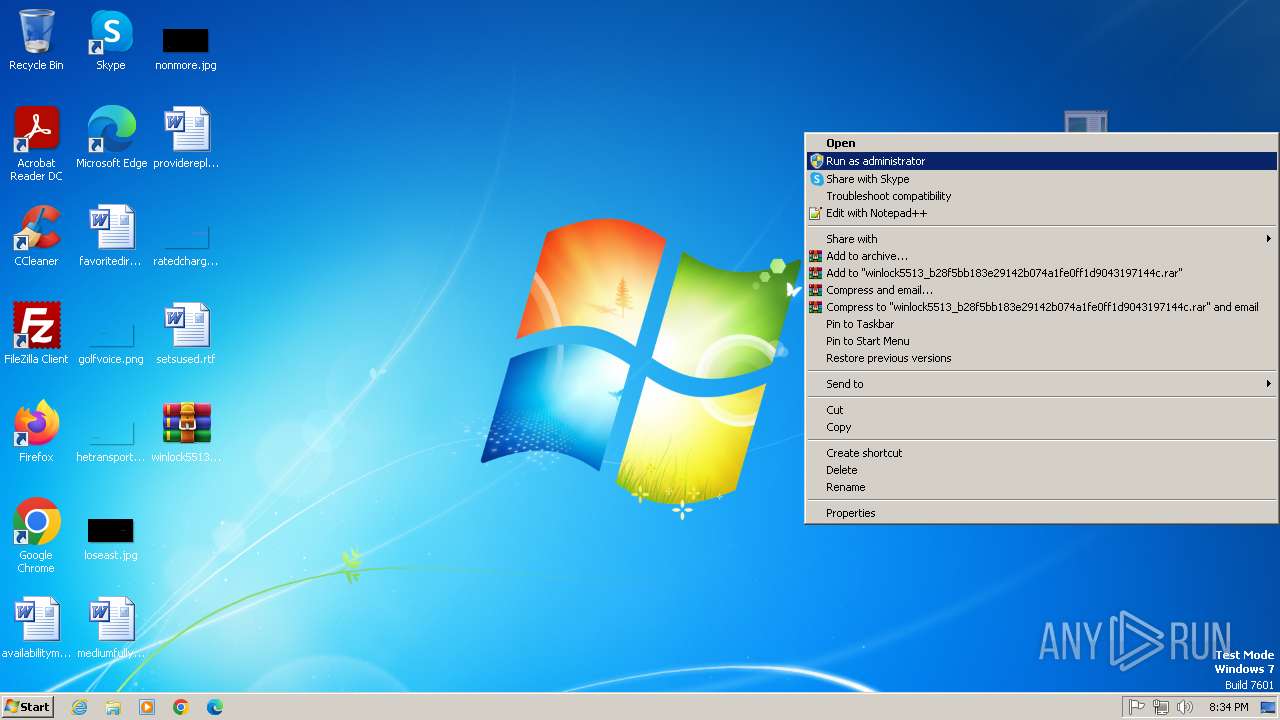Expand the Share with submenu

pos(1042,239)
